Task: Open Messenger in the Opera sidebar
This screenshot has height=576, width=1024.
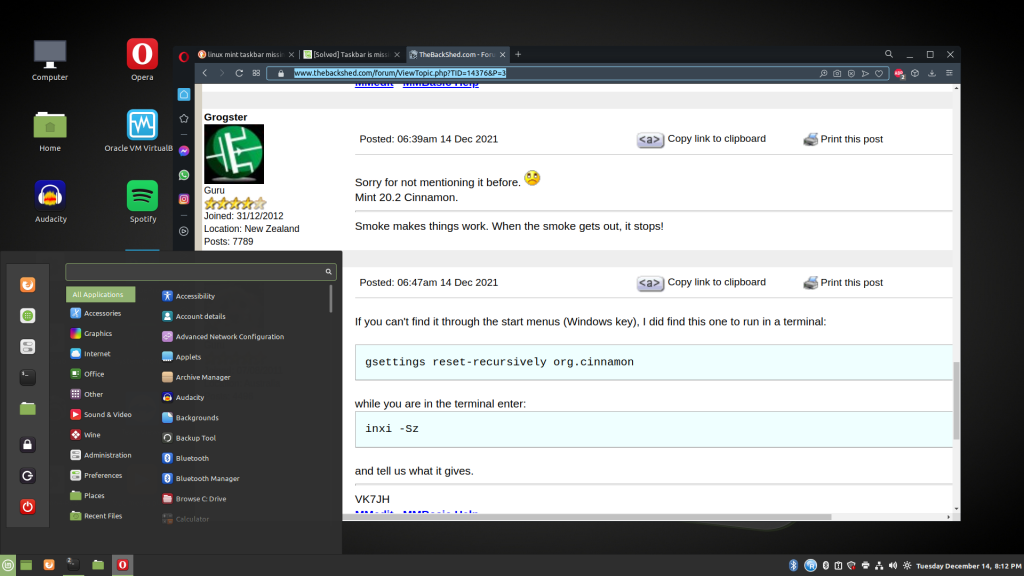Action: pyautogui.click(x=184, y=150)
